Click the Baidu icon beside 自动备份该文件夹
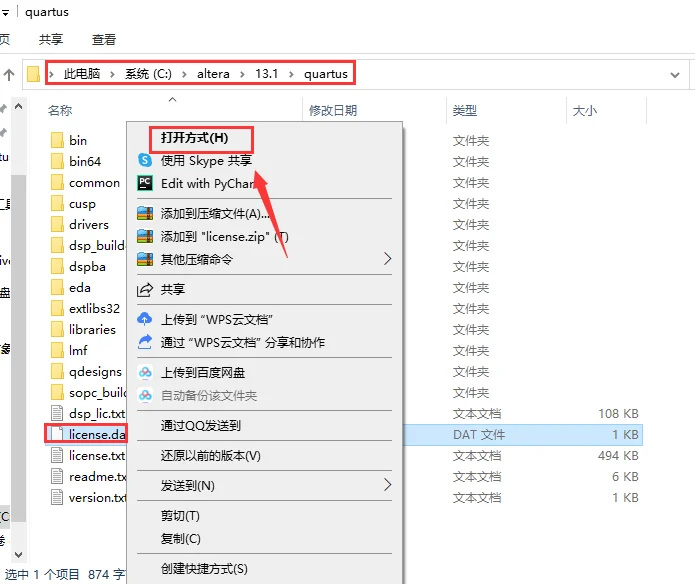Viewport: 695px width, 584px height. pyautogui.click(x=145, y=395)
